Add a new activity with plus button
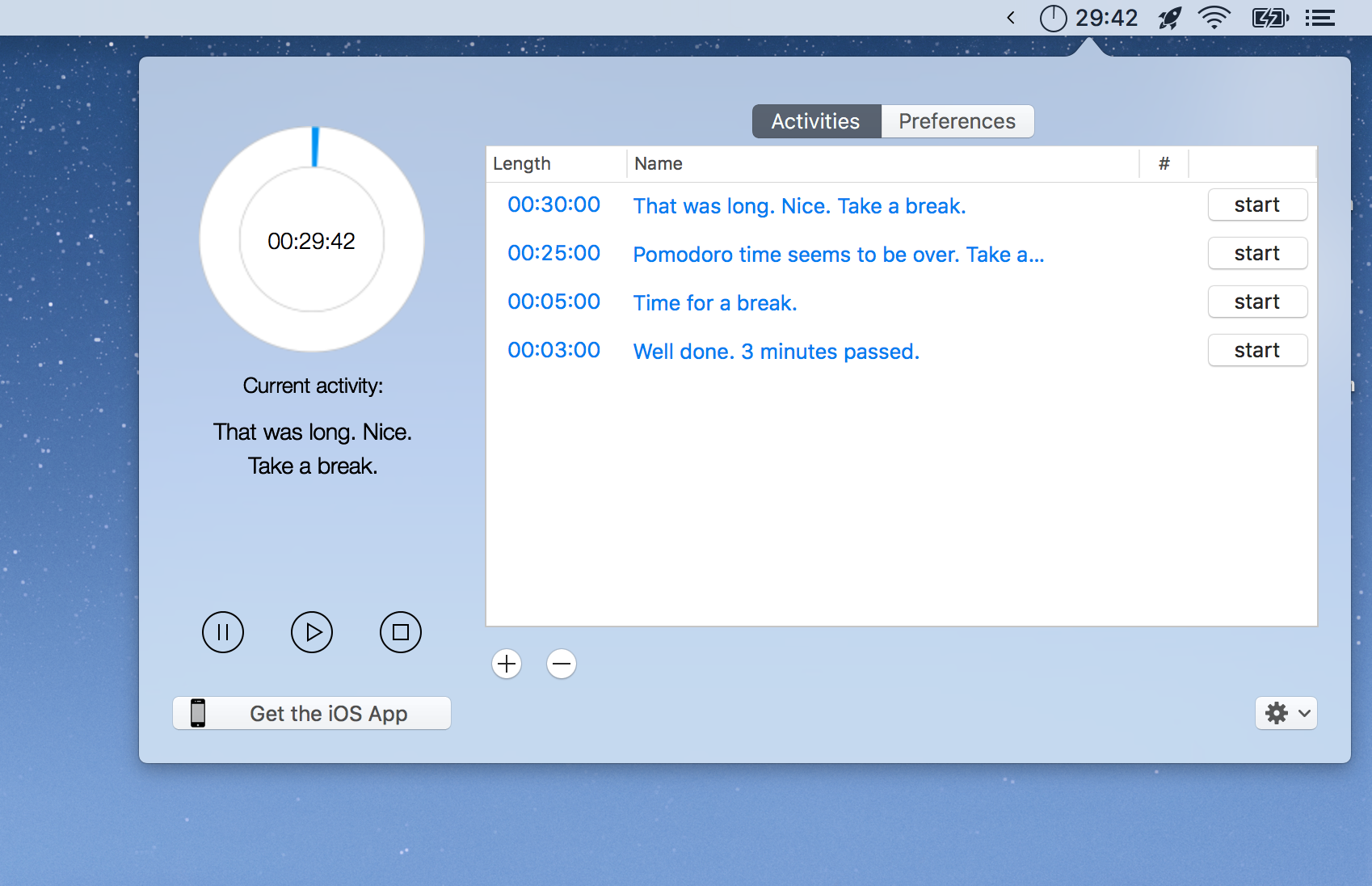This screenshot has width=1372, height=886. 507,664
